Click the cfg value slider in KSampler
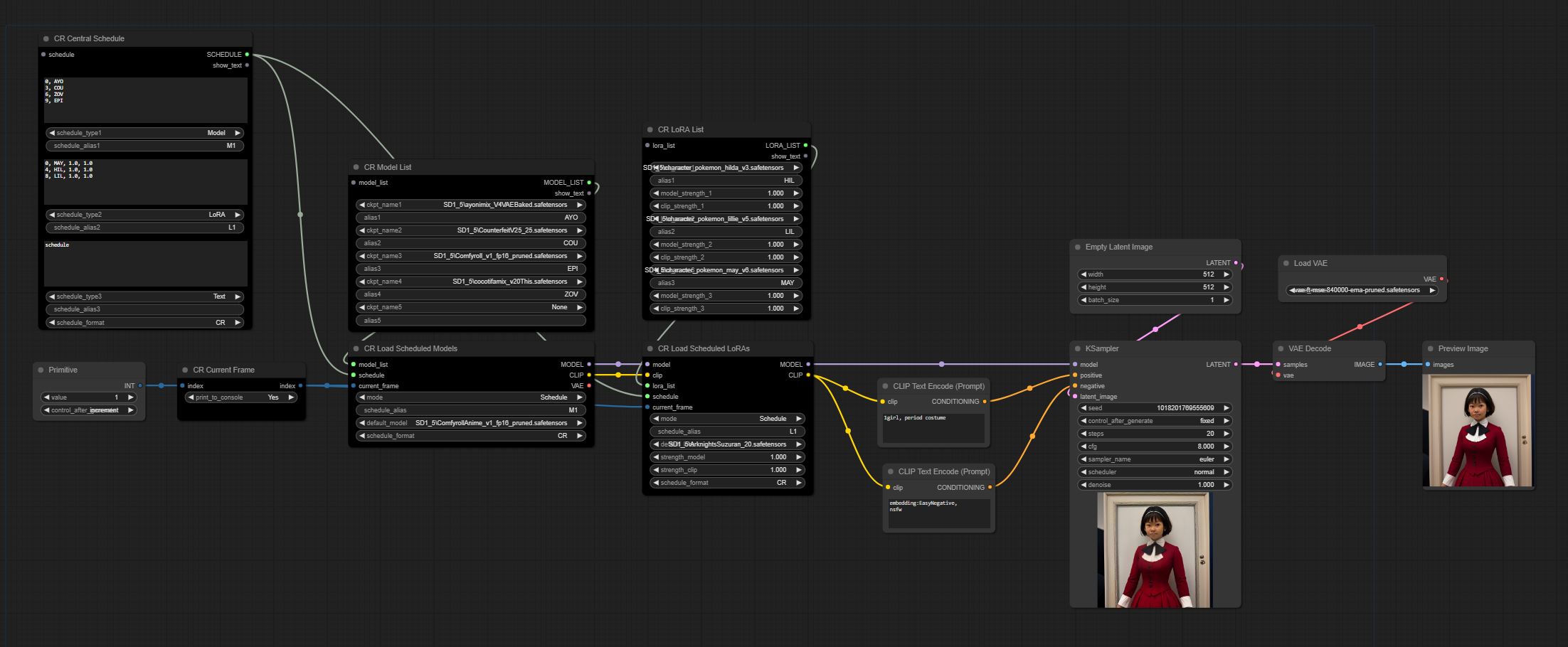 1155,447
